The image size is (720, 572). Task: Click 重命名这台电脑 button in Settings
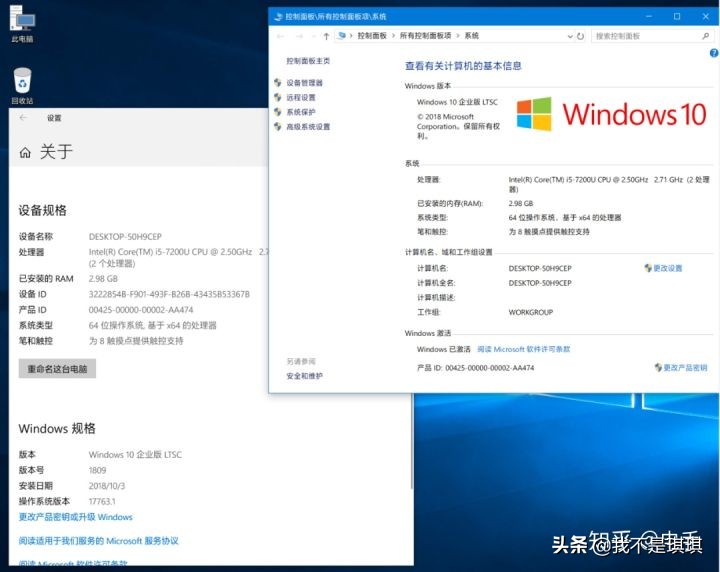pos(57,369)
